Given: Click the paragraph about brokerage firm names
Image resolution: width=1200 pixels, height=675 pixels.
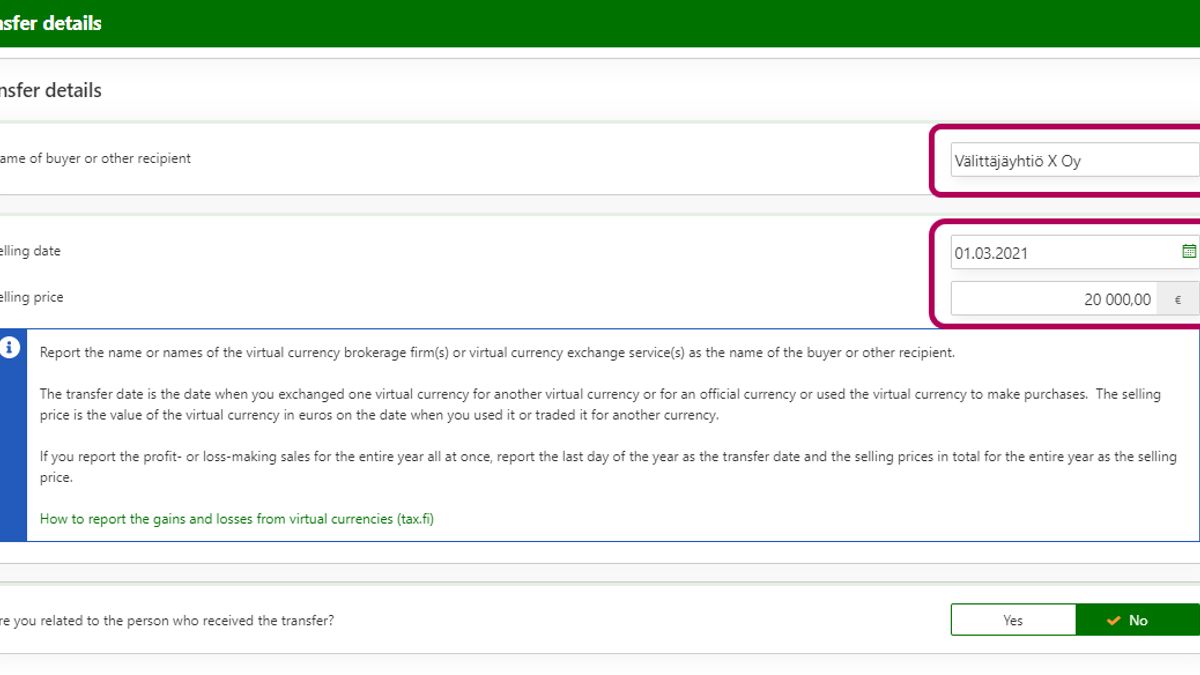Looking at the screenshot, I should pos(497,352).
